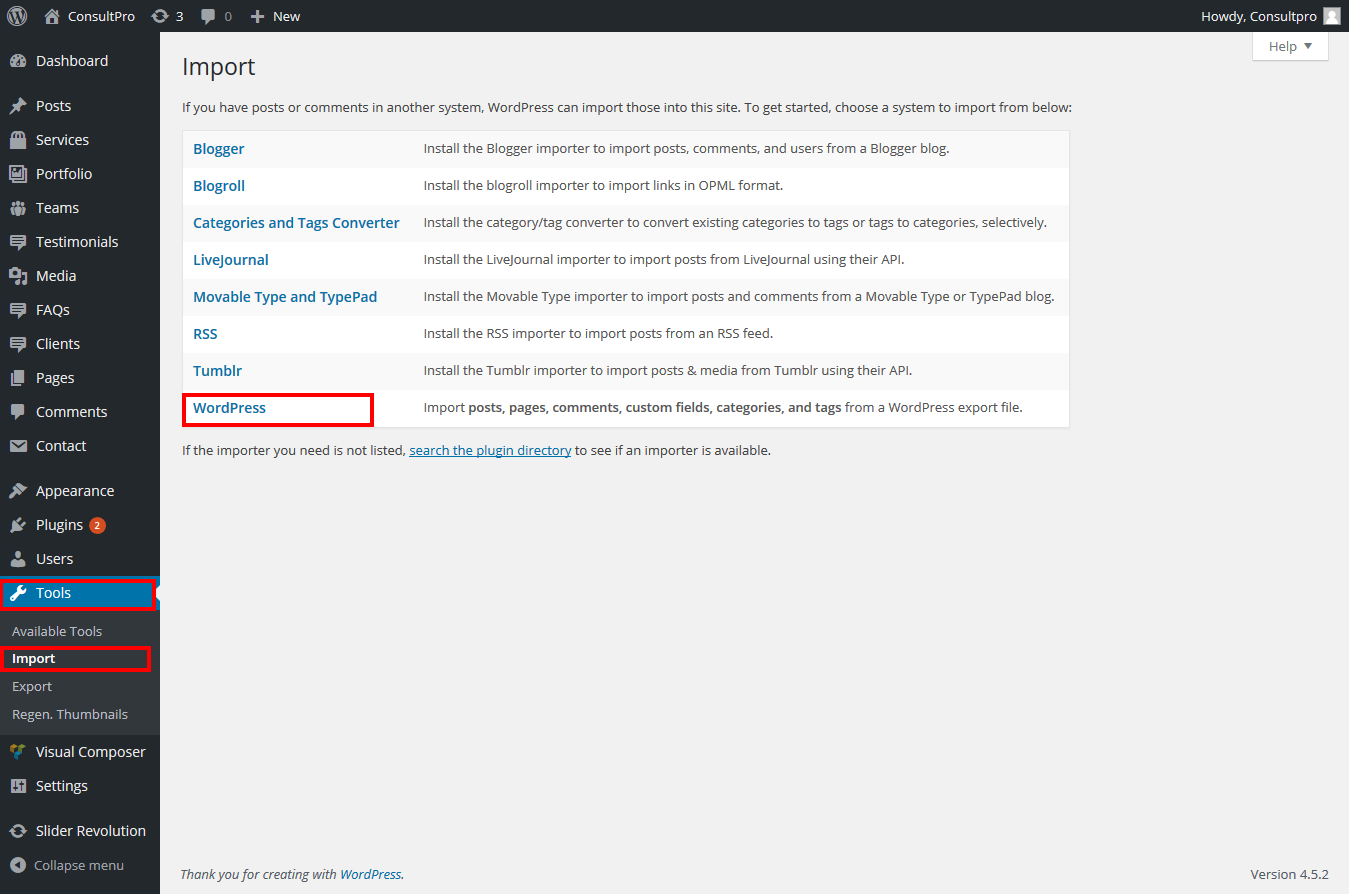Image resolution: width=1349 pixels, height=894 pixels.
Task: Choose the Tumblr importer link
Action: coord(217,371)
